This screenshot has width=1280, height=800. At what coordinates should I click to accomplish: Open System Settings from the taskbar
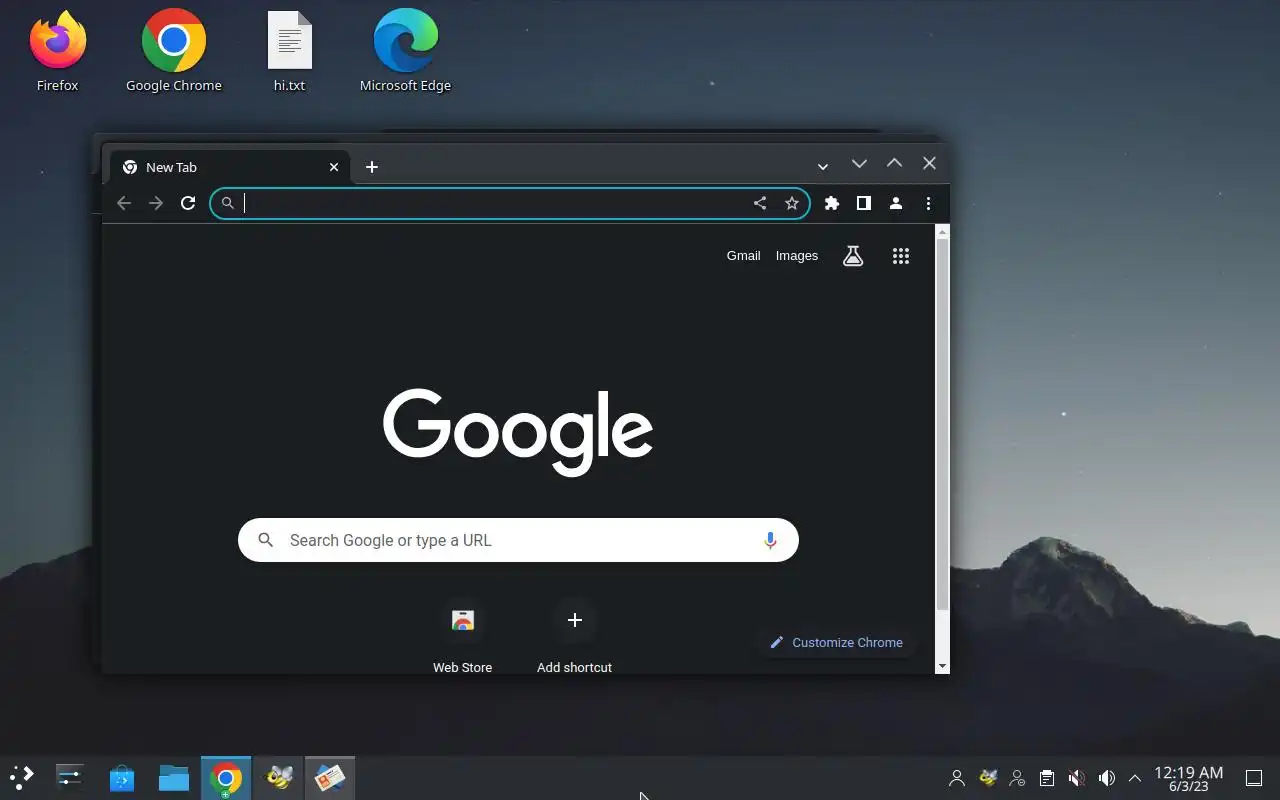click(70, 777)
